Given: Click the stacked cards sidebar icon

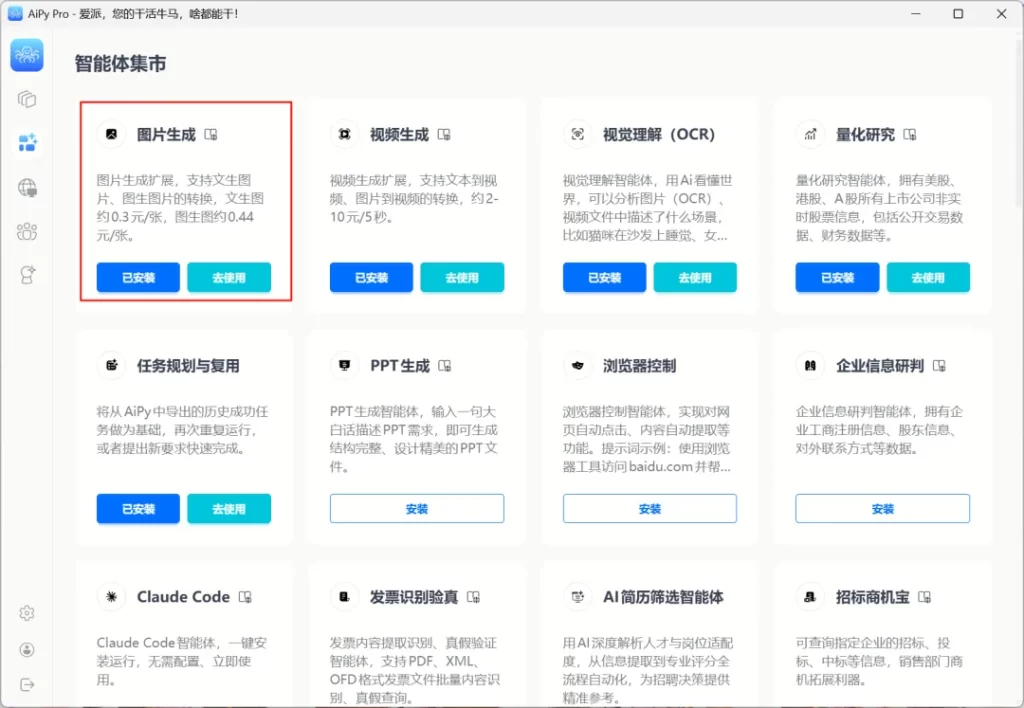Looking at the screenshot, I should click(27, 99).
